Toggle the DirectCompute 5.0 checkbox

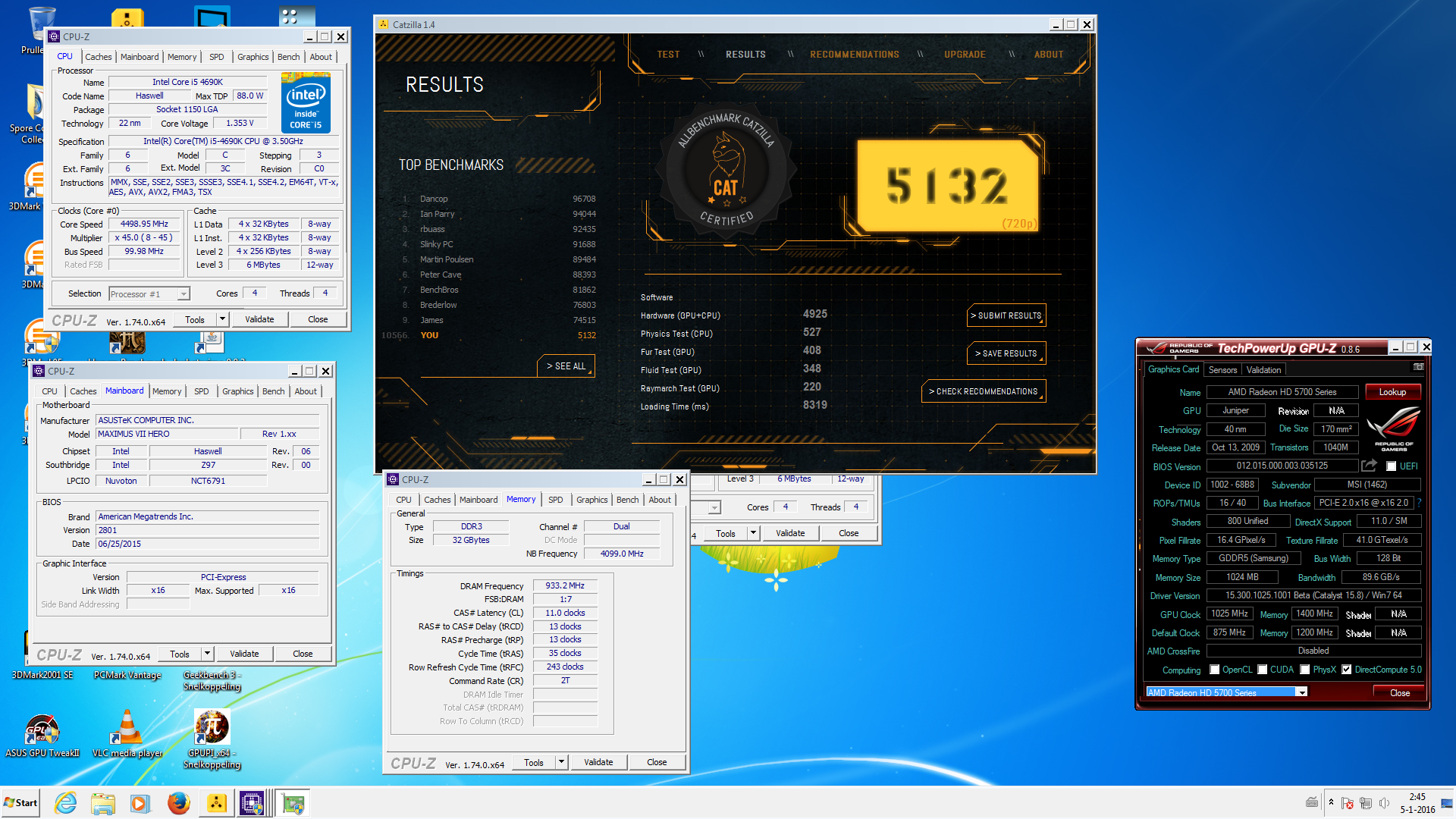pyautogui.click(x=1347, y=670)
